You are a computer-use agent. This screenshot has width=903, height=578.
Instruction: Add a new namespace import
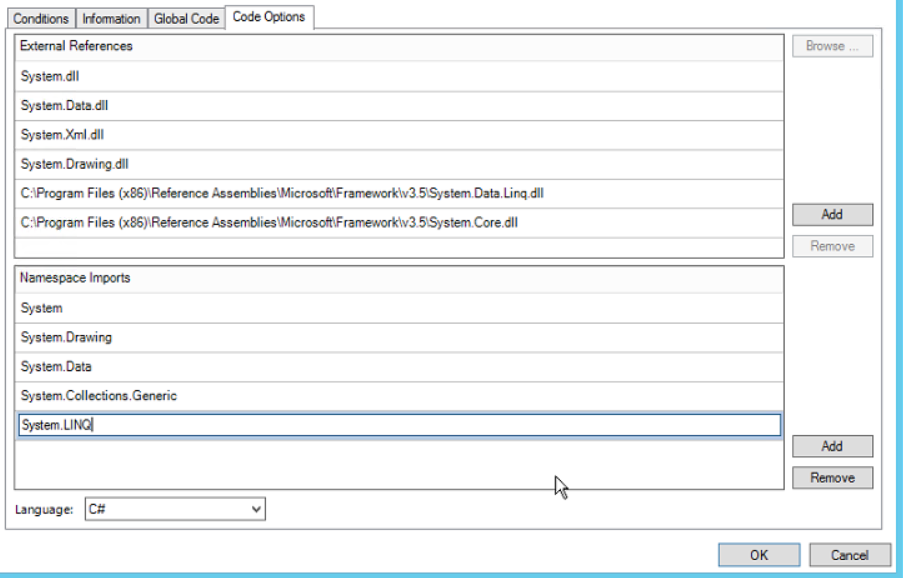(832, 446)
